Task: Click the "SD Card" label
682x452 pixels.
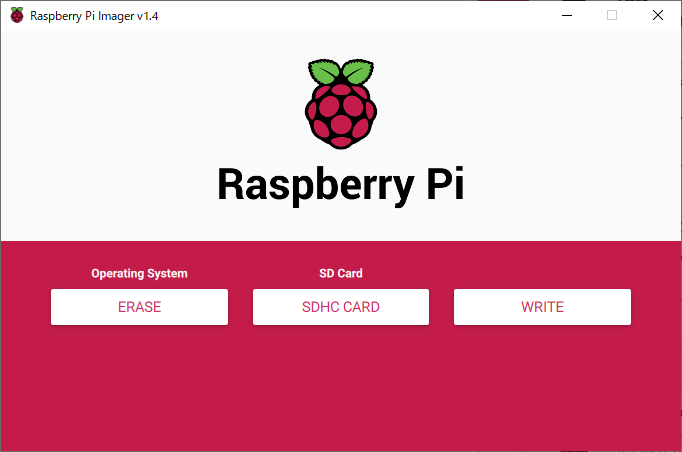Action: [x=340, y=273]
